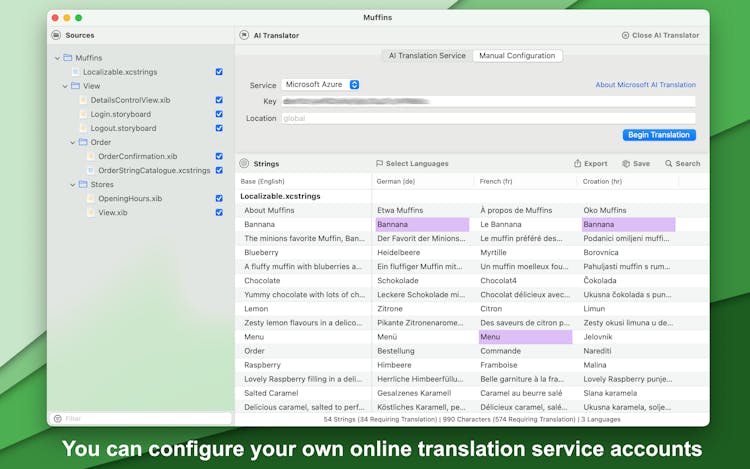Click the OrderStringCatalogue.xcstrings file icon
The height and width of the screenshot is (469, 750).
91,170
